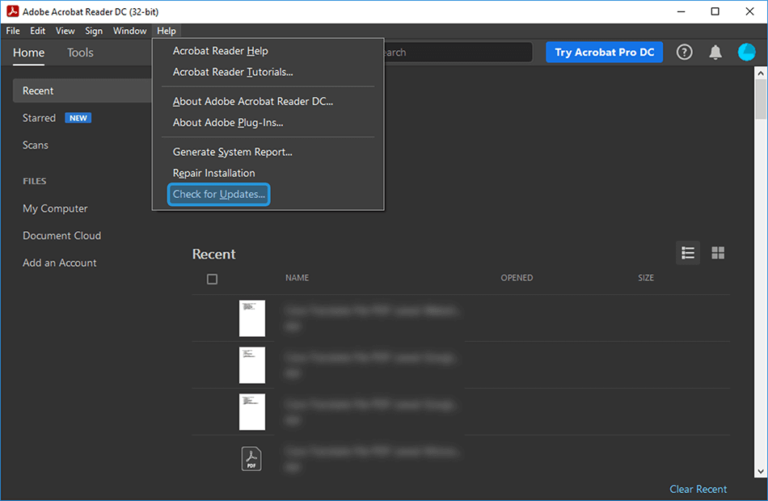Click inside the search field
The width and height of the screenshot is (768, 501).
tap(458, 52)
